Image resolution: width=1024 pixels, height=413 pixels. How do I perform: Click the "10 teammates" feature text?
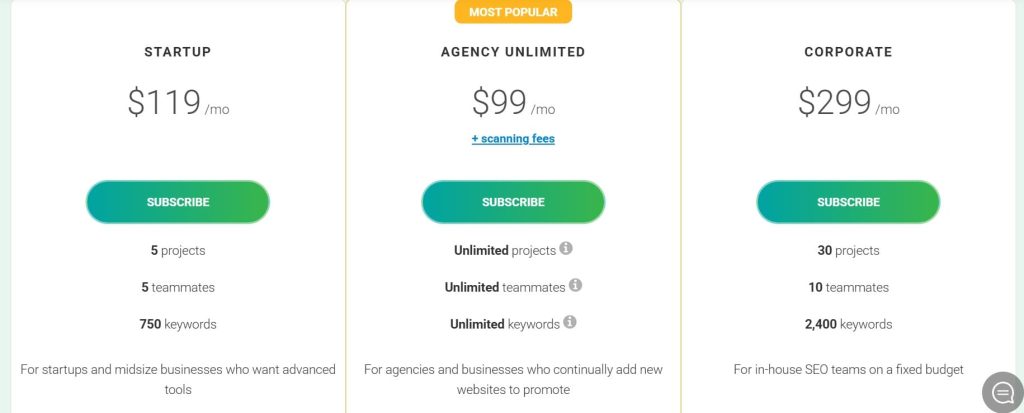848,287
